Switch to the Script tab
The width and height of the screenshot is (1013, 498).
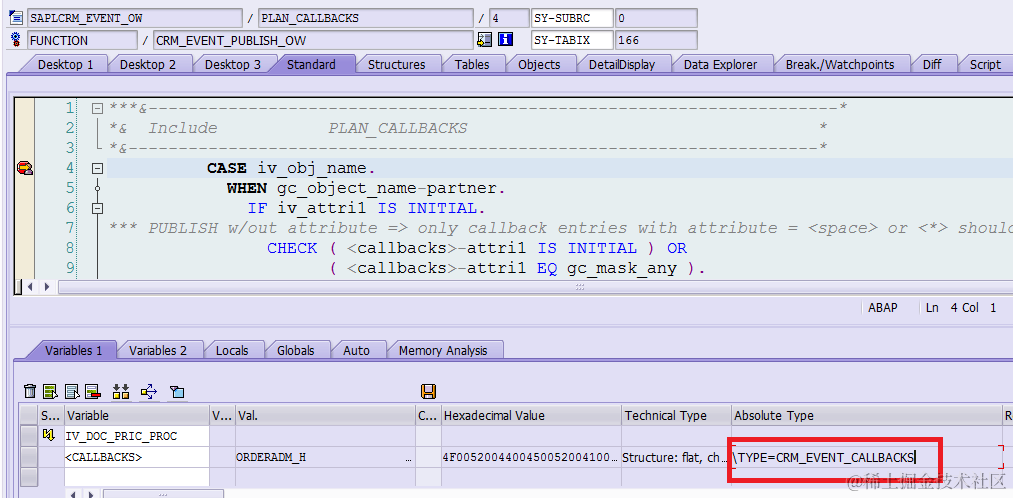[x=985, y=65]
